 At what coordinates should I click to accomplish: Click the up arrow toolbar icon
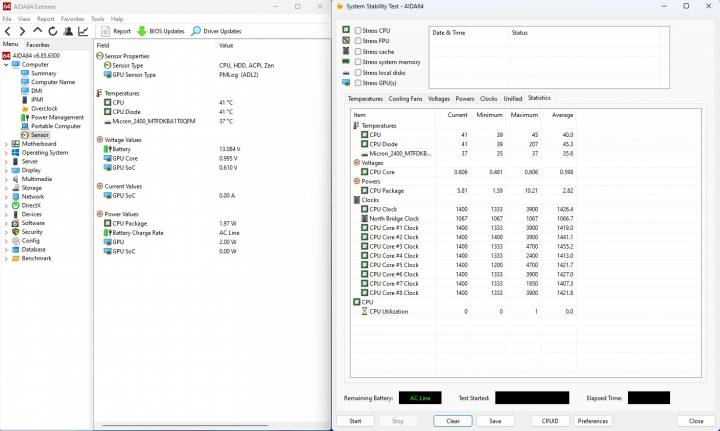38,31
